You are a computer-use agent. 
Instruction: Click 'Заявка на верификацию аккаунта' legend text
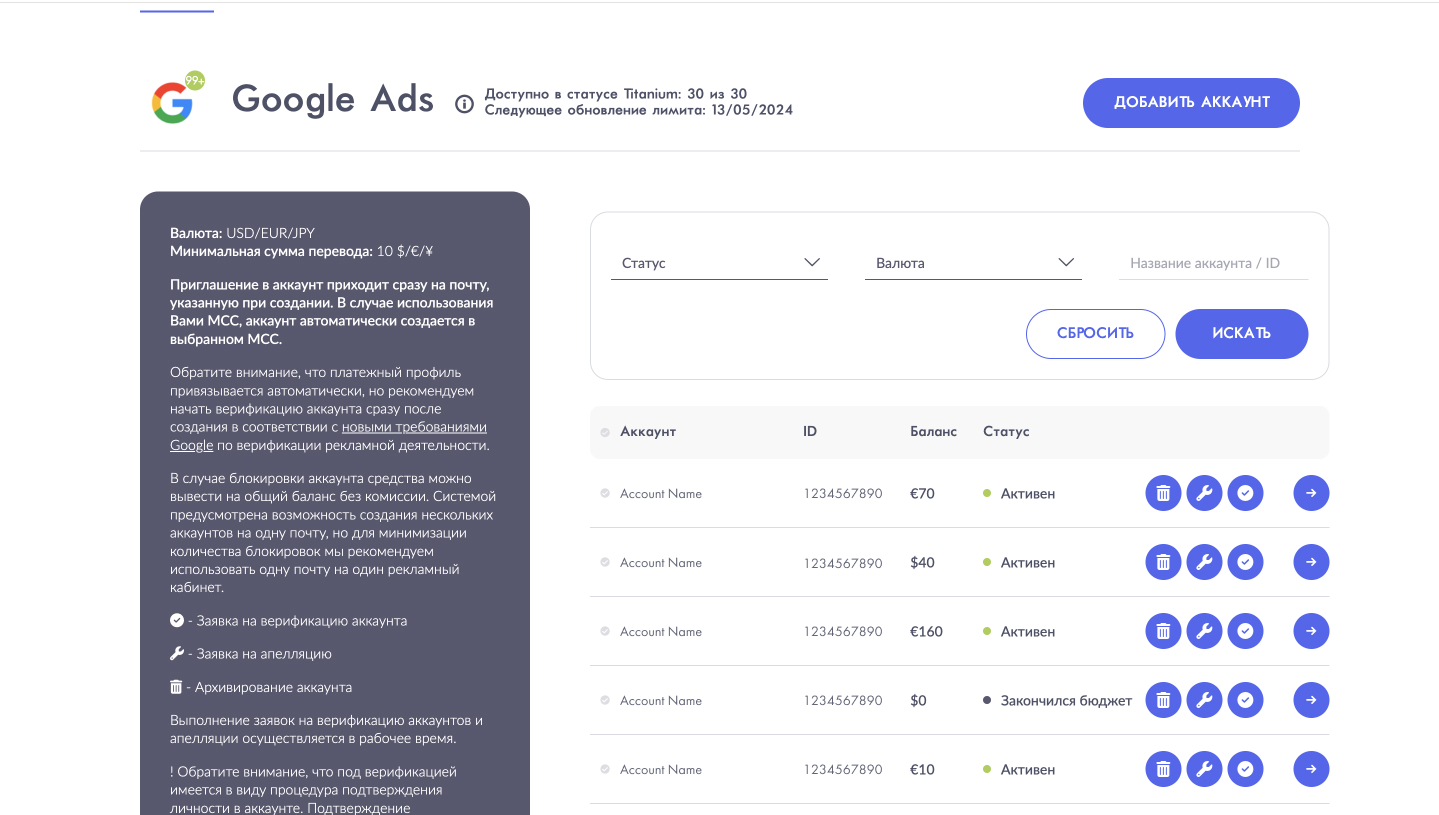pyautogui.click(x=302, y=620)
